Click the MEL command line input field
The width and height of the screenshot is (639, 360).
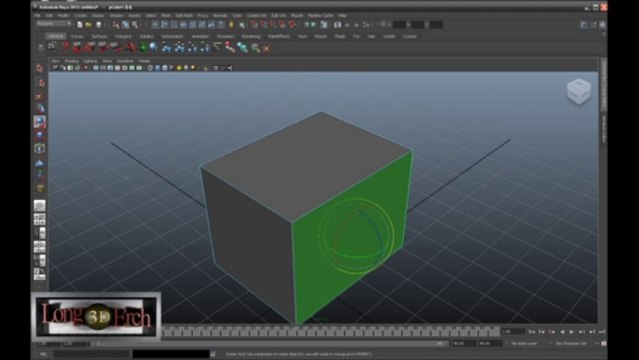click(91, 354)
